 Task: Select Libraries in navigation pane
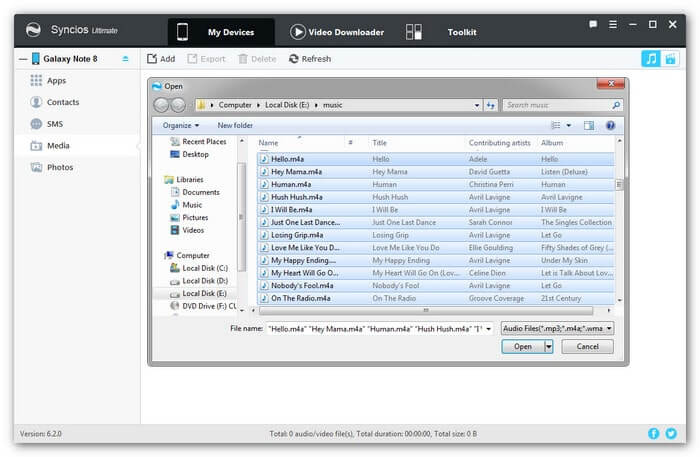(x=184, y=179)
